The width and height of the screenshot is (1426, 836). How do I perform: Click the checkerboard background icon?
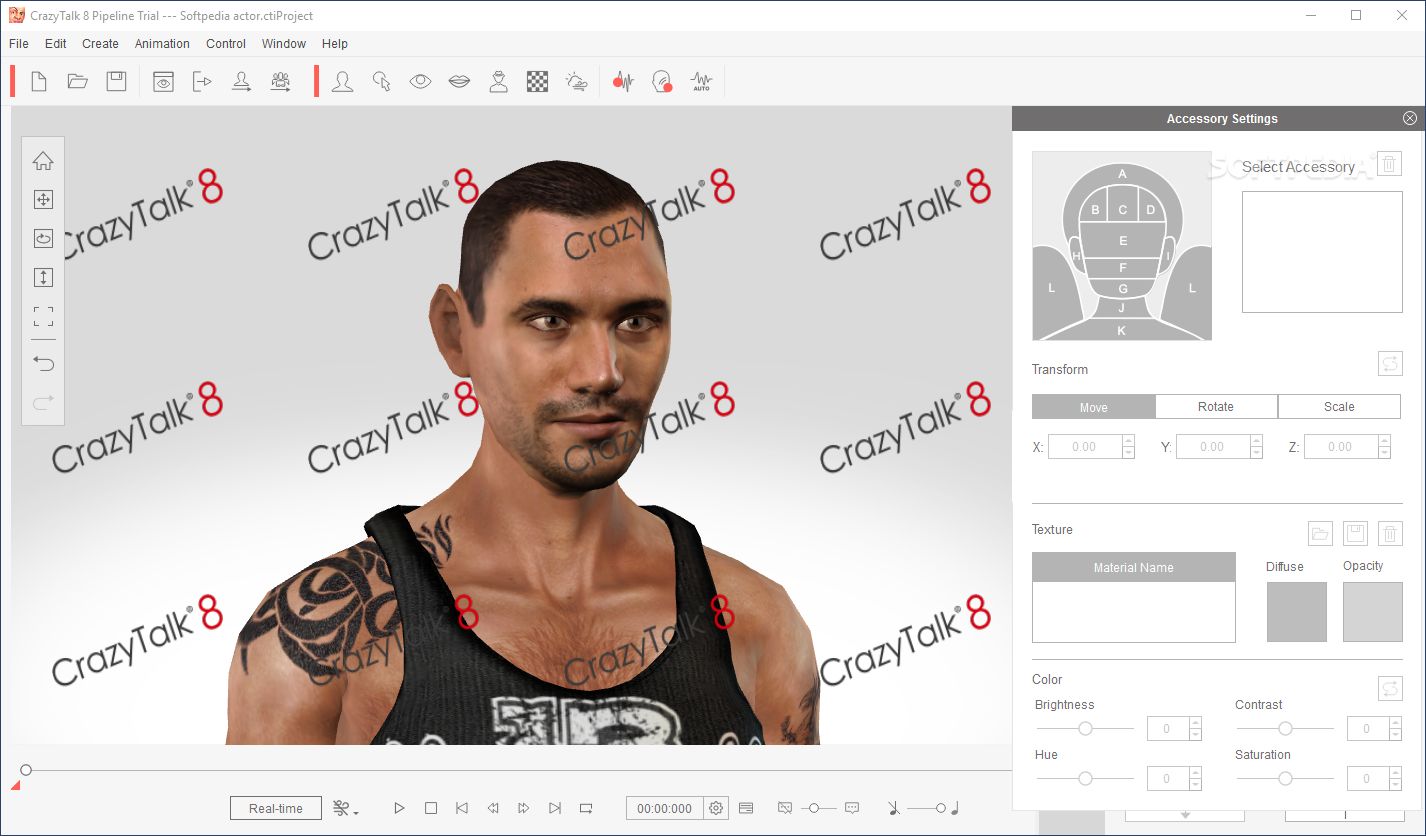[x=537, y=82]
